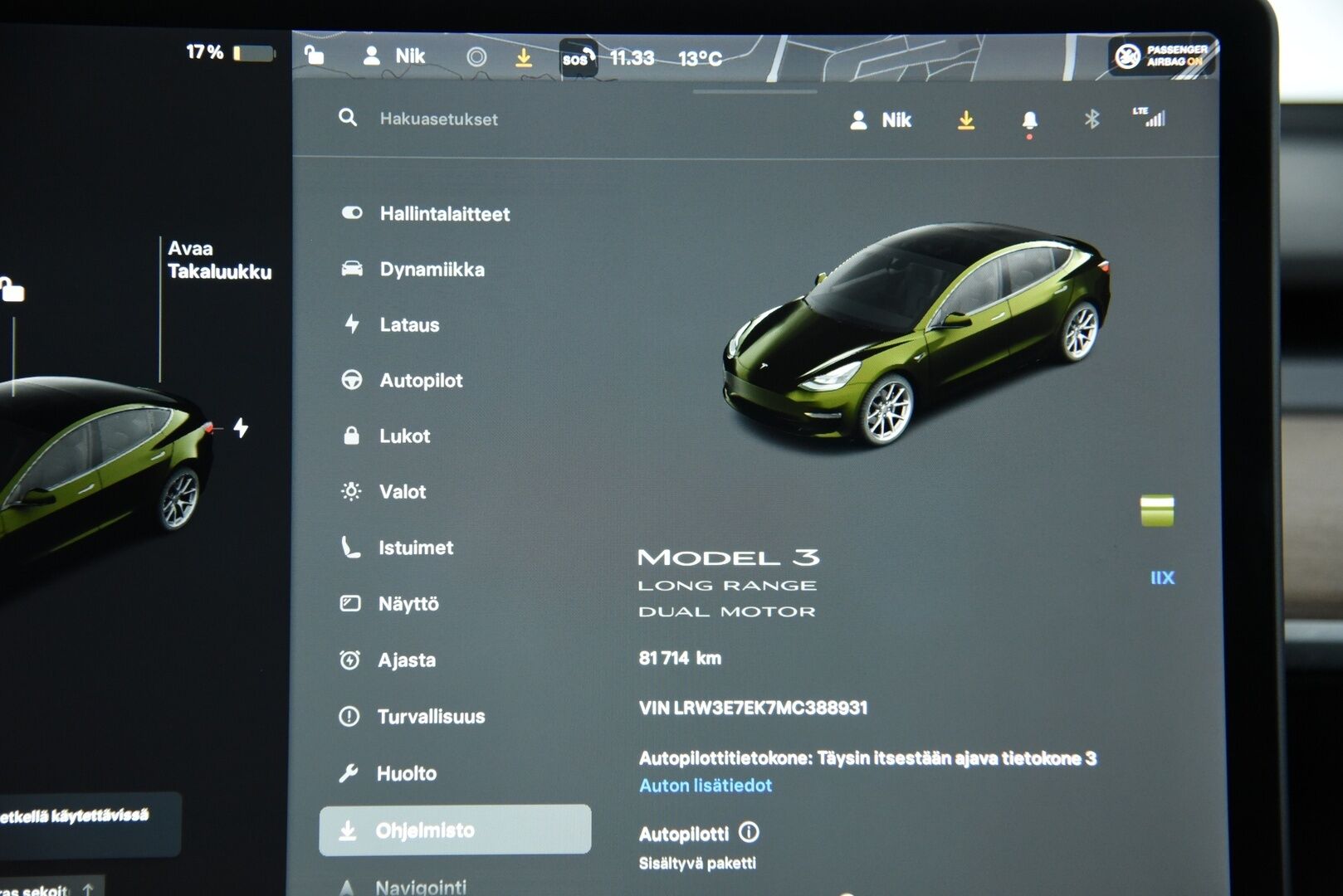The height and width of the screenshot is (896, 1343).
Task: Click the 11.33 clock reading
Action: pos(632,58)
